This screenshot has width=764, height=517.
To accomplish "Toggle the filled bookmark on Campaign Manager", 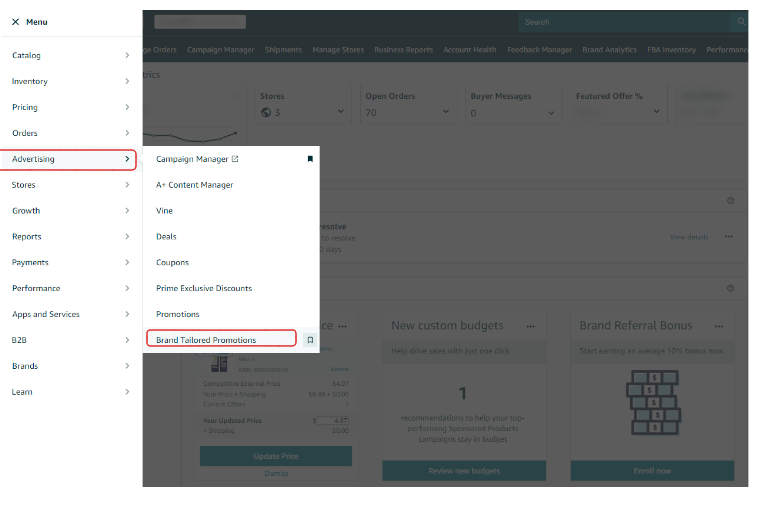I will tap(310, 159).
